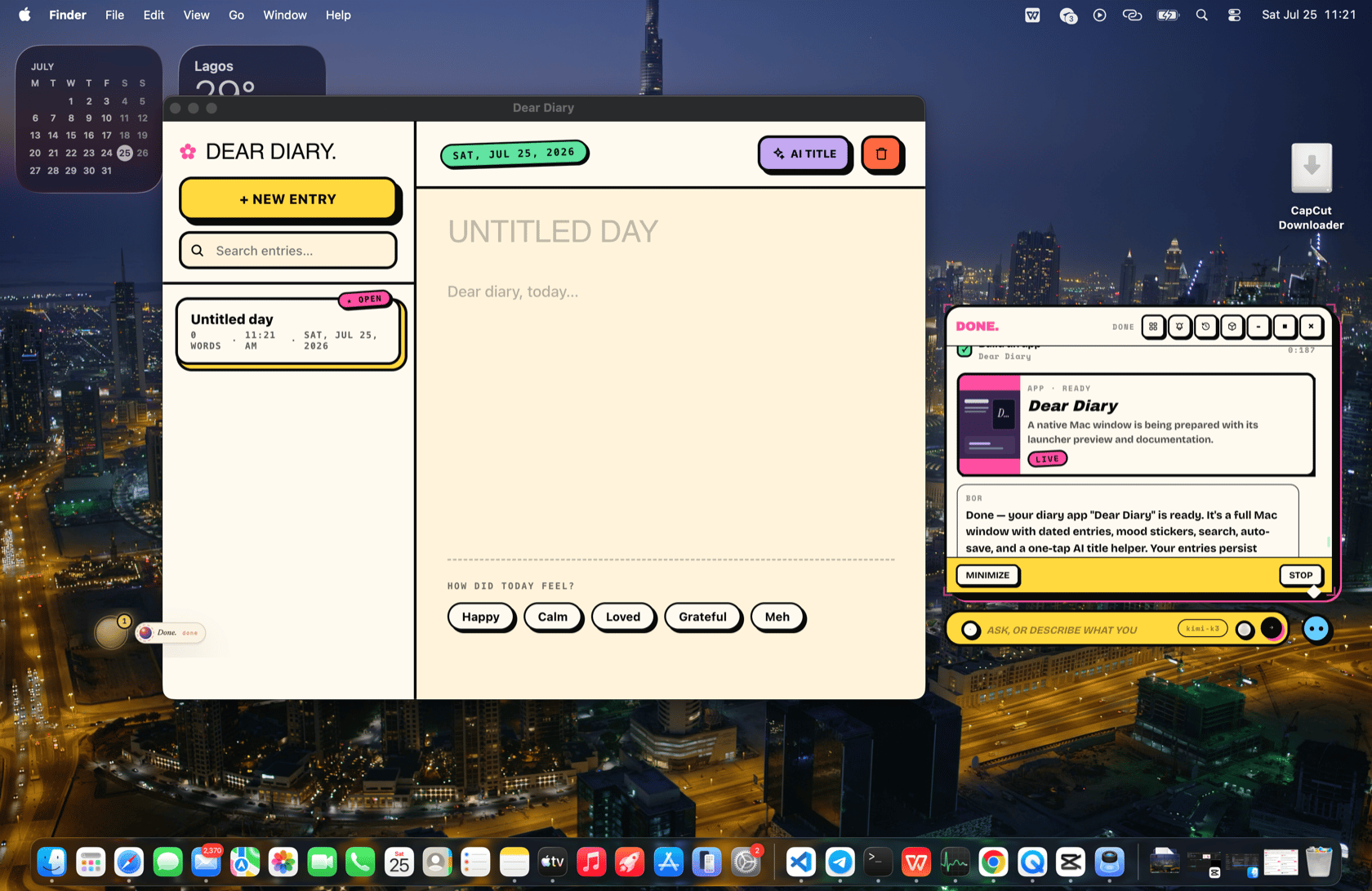This screenshot has height=891, width=1372.
Task: Click the linked chain menu bar icon
Action: click(1132, 15)
